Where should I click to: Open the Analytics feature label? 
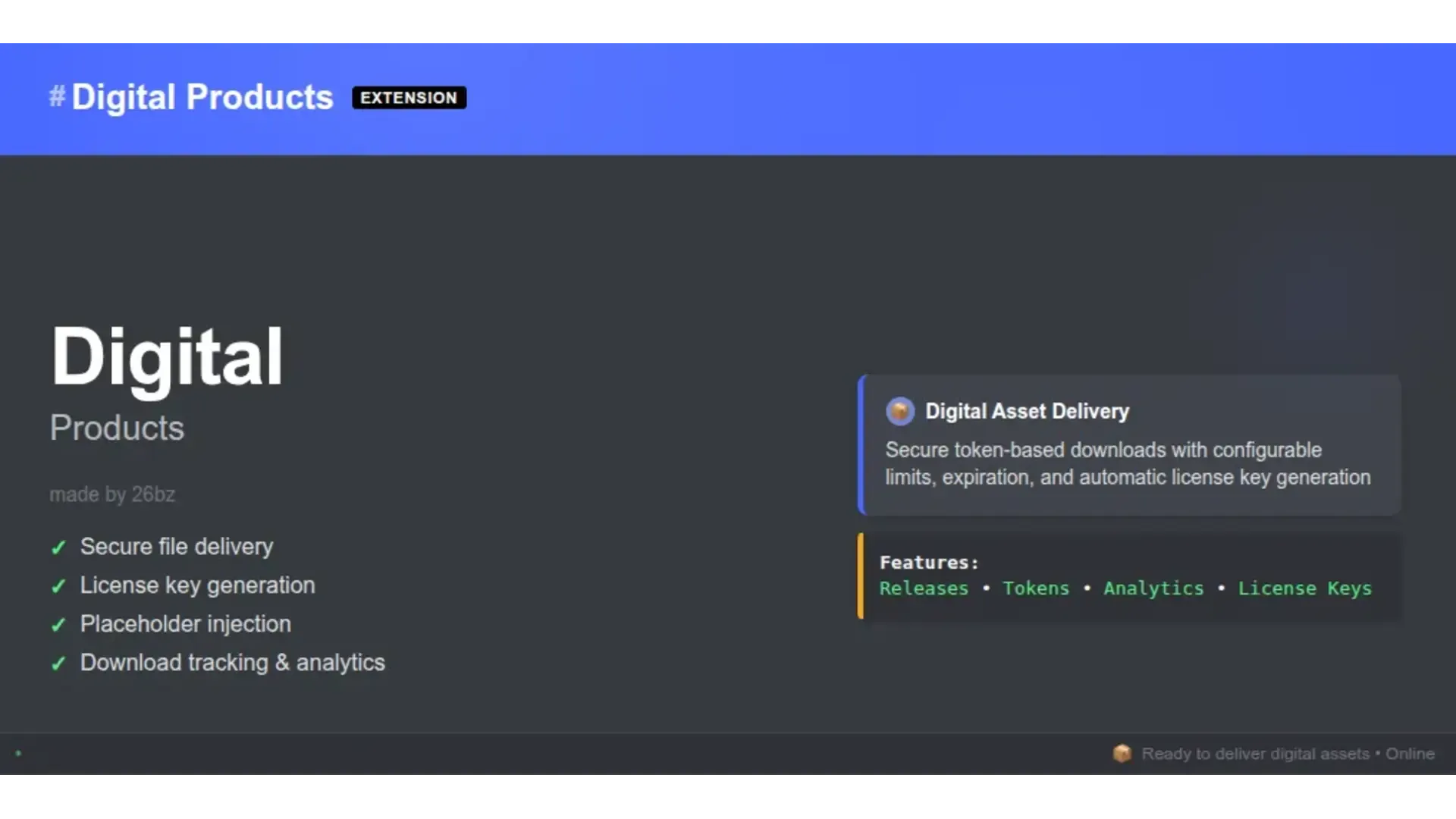tap(1153, 588)
